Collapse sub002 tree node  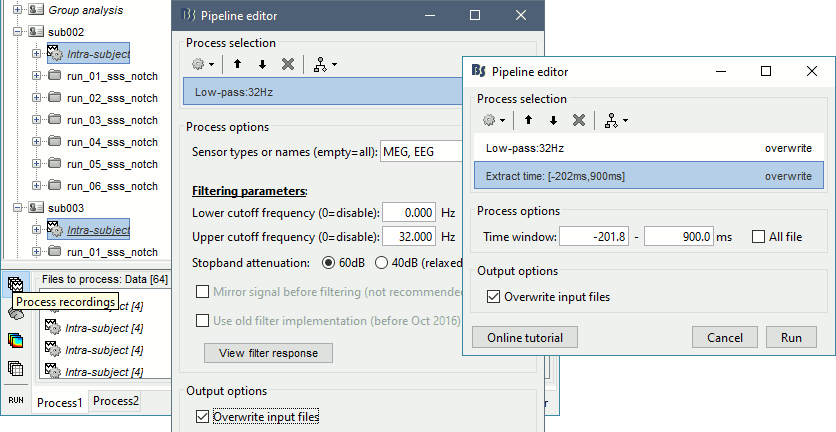point(18,32)
